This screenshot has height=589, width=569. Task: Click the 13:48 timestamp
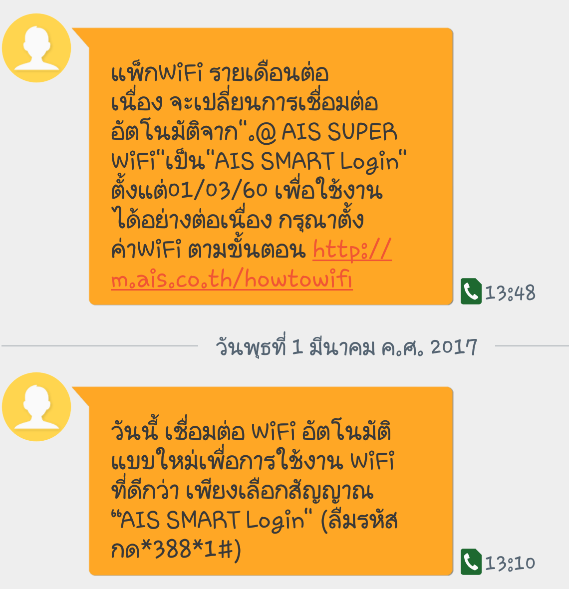[x=510, y=293]
